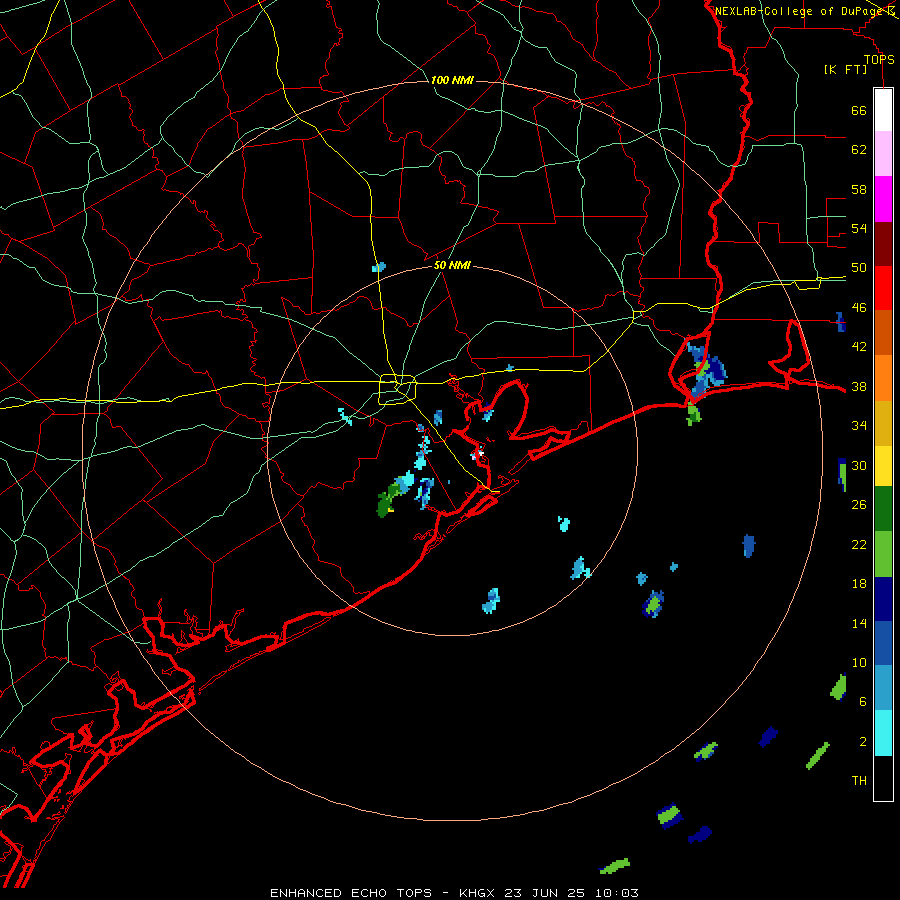Click the 'NEXLAB-College of DuPage' header text

click(x=800, y=11)
